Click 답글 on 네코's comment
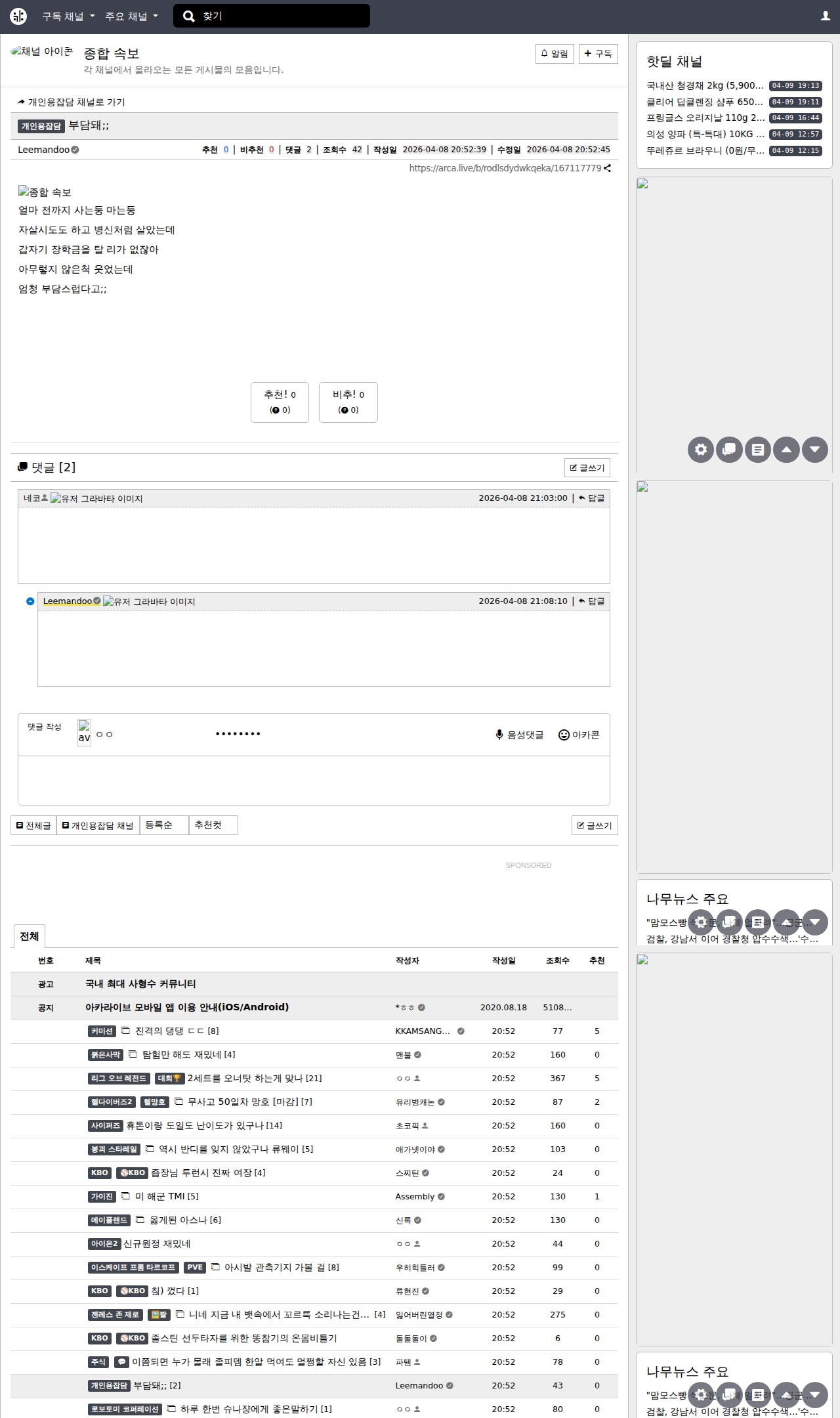840x1418 pixels. point(592,498)
